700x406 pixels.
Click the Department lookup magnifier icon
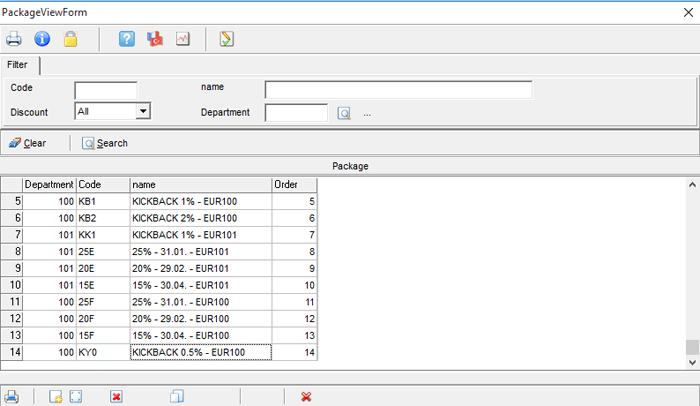pyautogui.click(x=344, y=113)
